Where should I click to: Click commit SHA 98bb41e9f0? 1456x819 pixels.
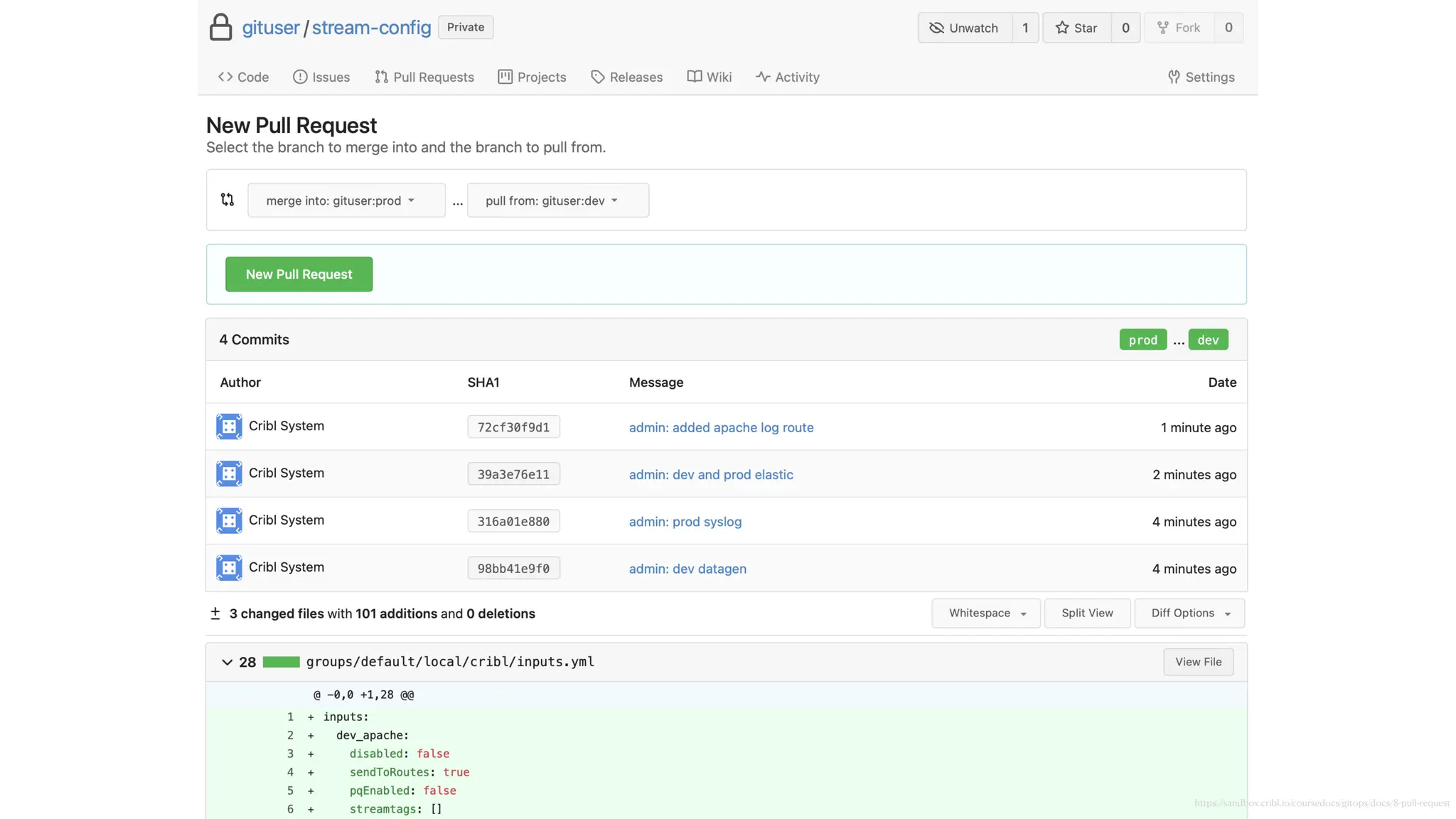(513, 568)
